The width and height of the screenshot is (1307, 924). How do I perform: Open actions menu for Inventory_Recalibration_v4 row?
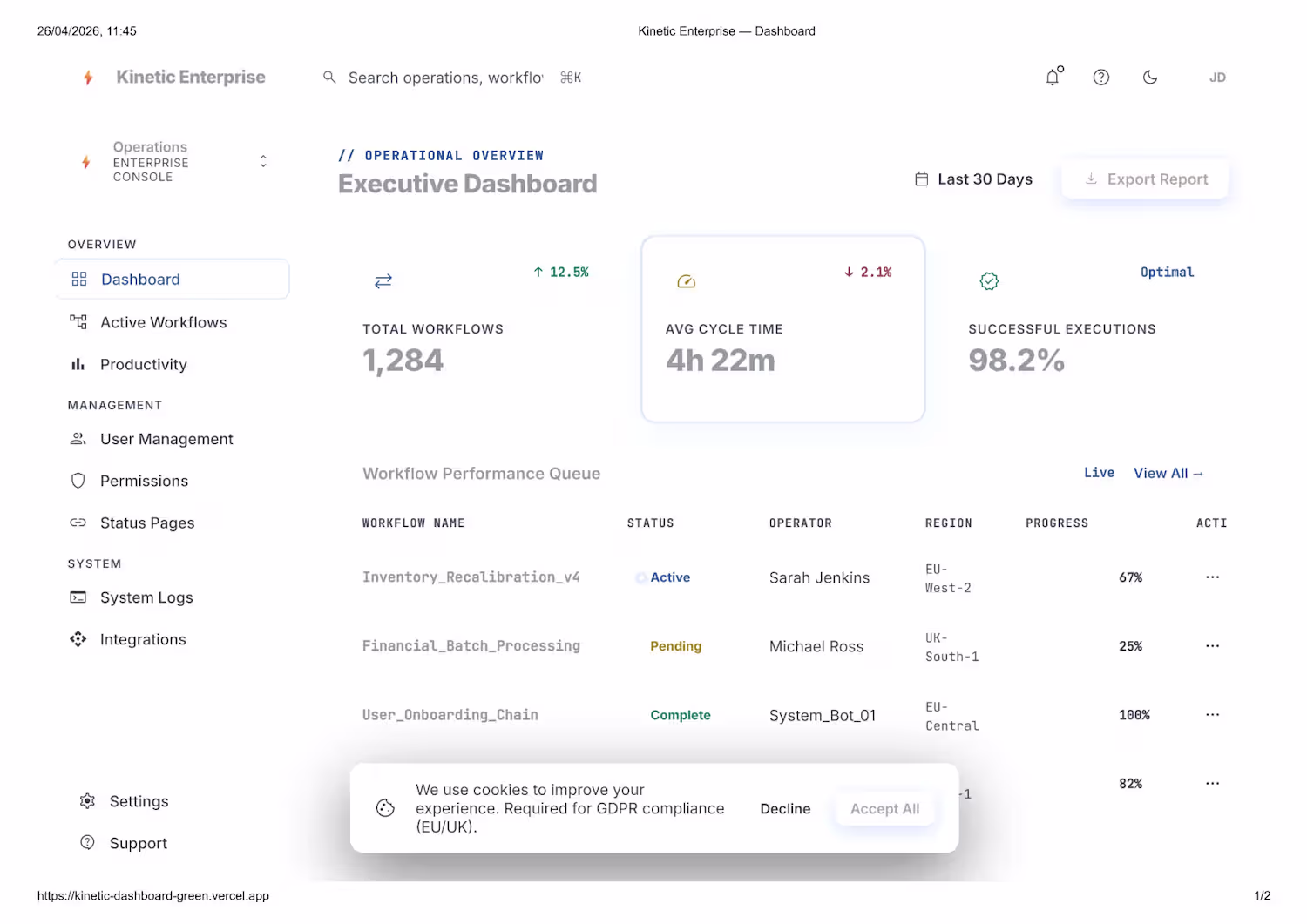1212,577
